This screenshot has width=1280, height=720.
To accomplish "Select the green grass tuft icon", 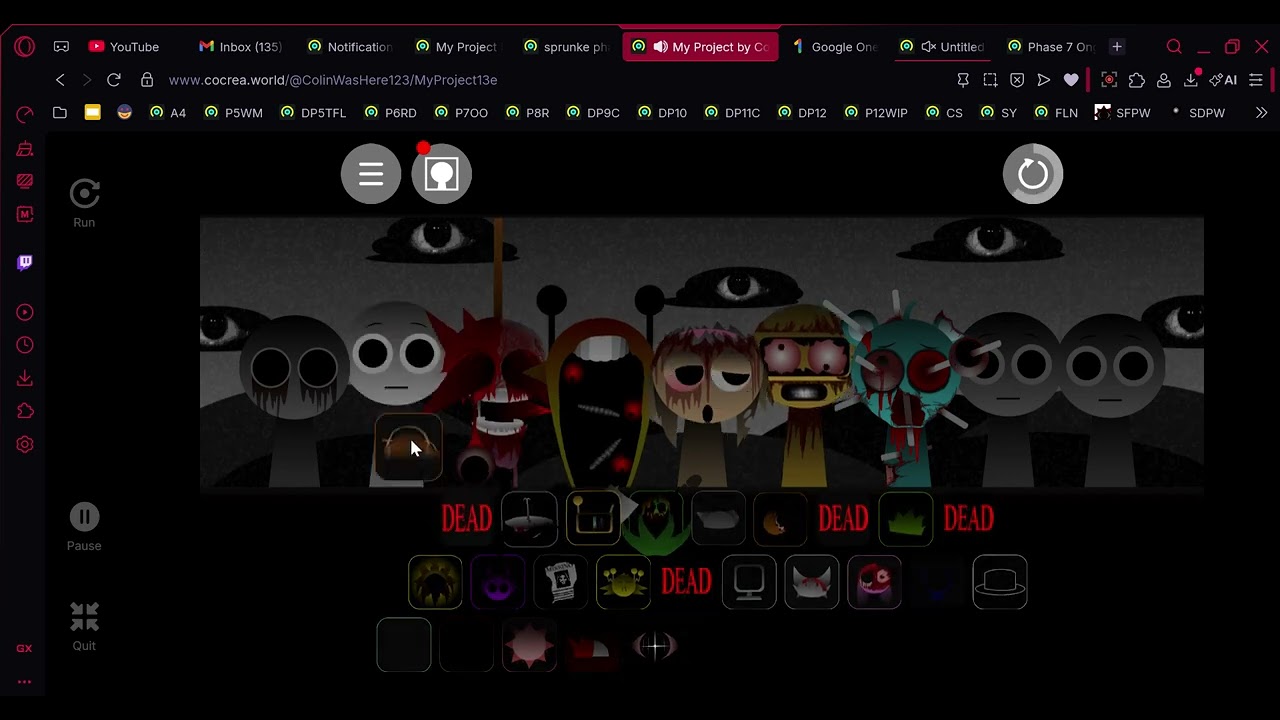I will click(906, 519).
